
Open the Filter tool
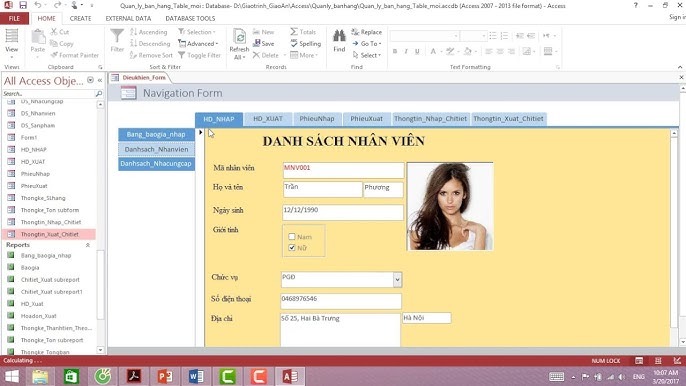coord(117,41)
